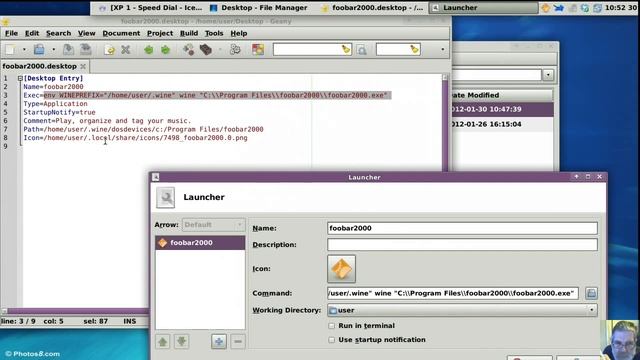The width and height of the screenshot is (640, 360).
Task: Open the Project menu in Geany
Action: coord(160,33)
